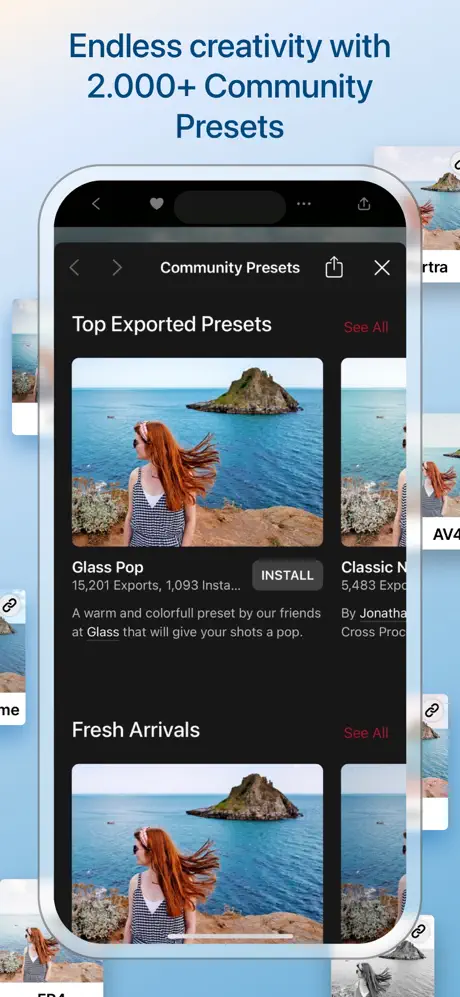This screenshot has height=997, width=460.
Task: Go forward with the sheet's right arrow
Action: point(117,268)
